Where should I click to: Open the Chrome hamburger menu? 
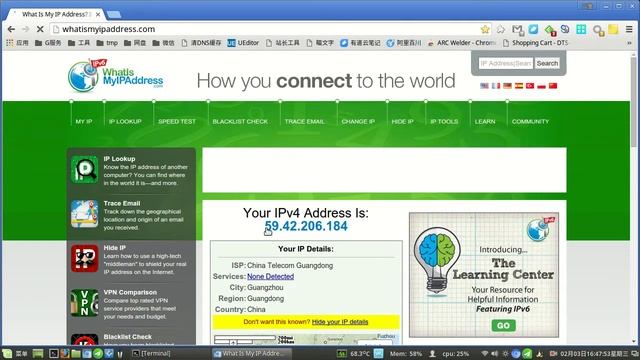pyautogui.click(x=629, y=29)
